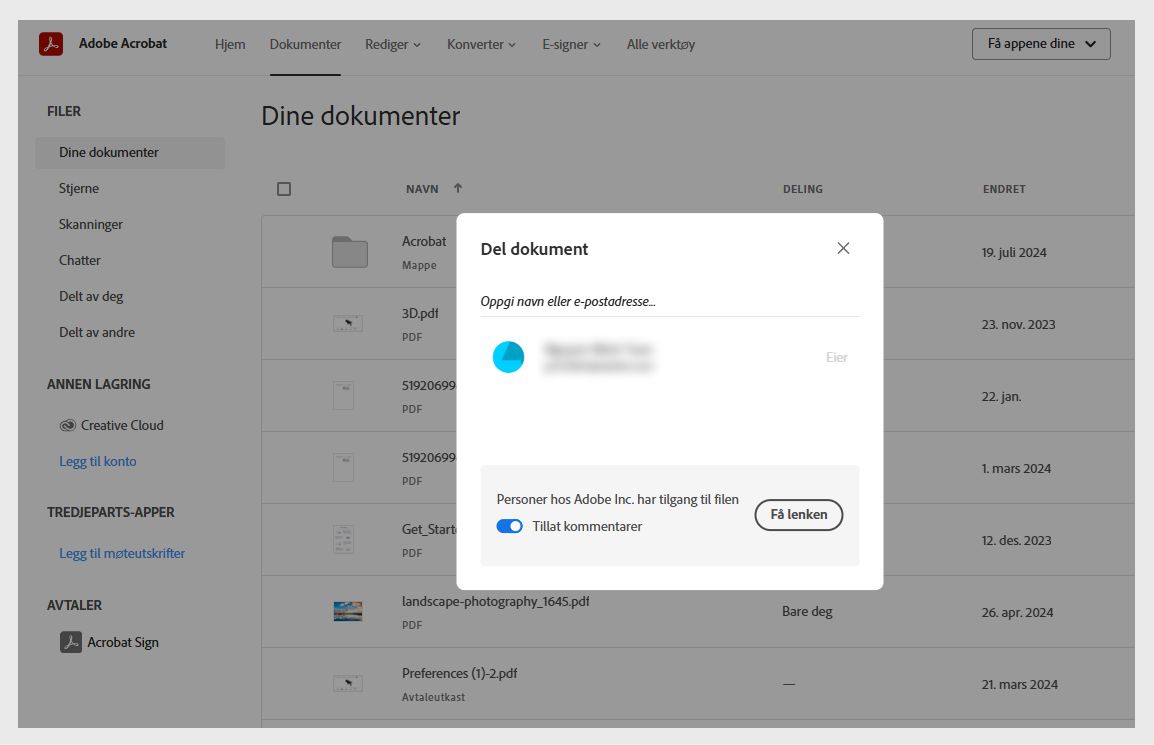This screenshot has width=1154, height=745.
Task: Check the select-all documents checkbox
Action: click(284, 188)
